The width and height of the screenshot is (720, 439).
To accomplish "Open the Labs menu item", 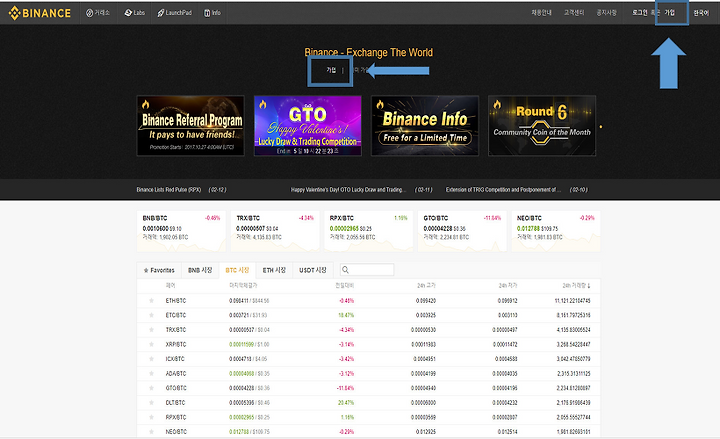I will pyautogui.click(x=135, y=13).
